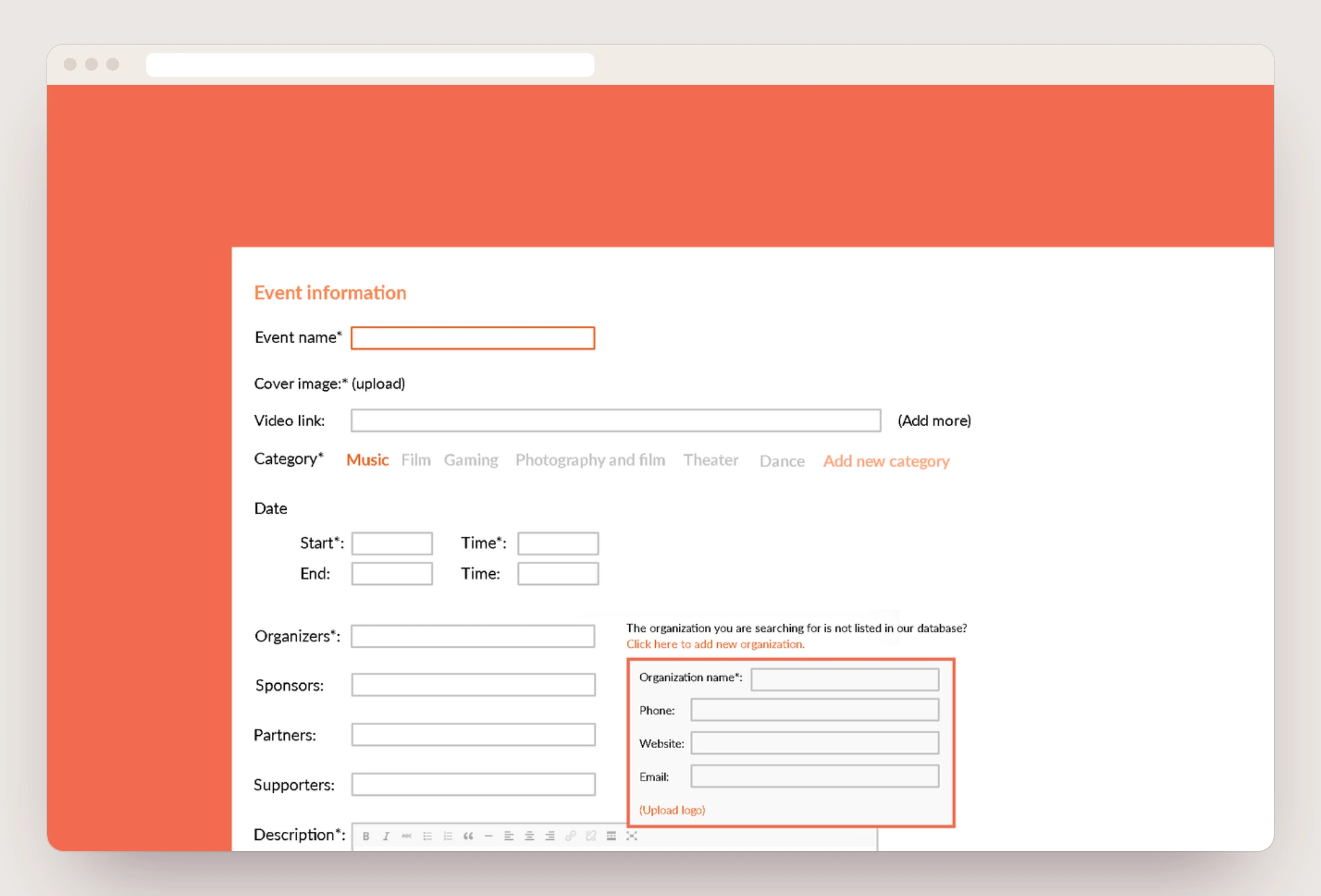
Task: Click the Start date field
Action: point(392,543)
